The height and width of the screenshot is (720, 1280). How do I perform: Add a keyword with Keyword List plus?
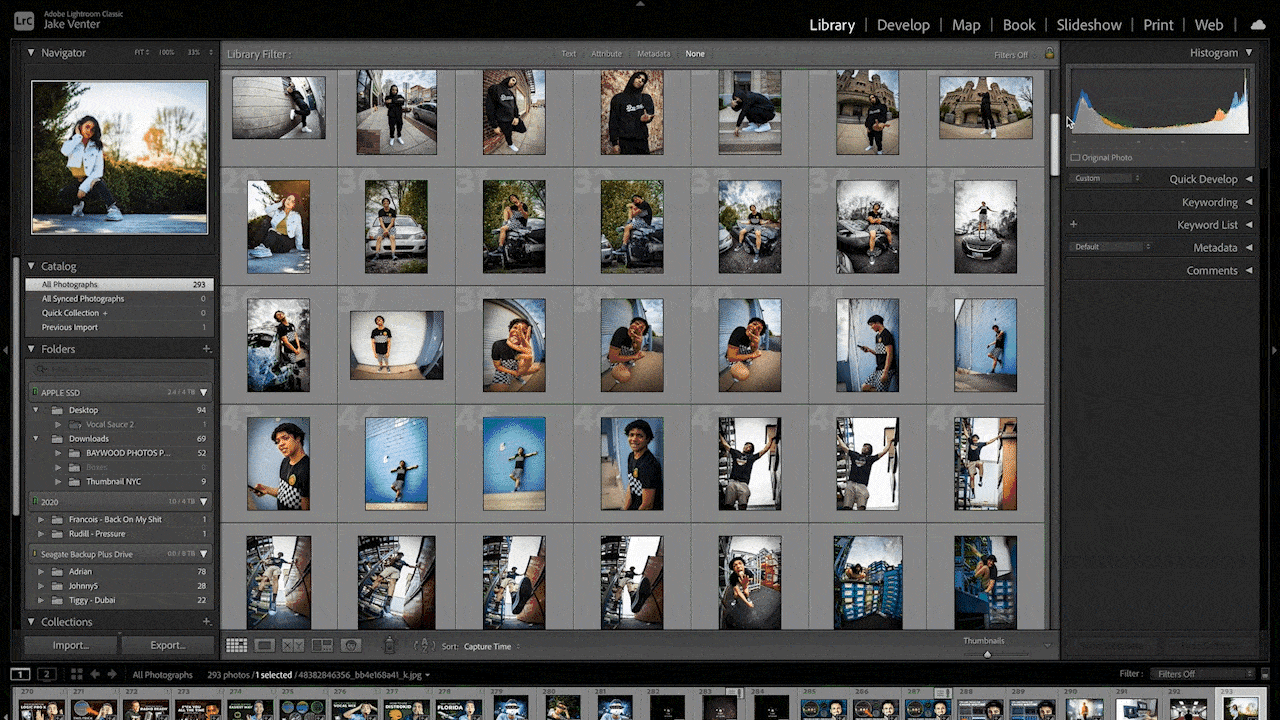(1073, 225)
